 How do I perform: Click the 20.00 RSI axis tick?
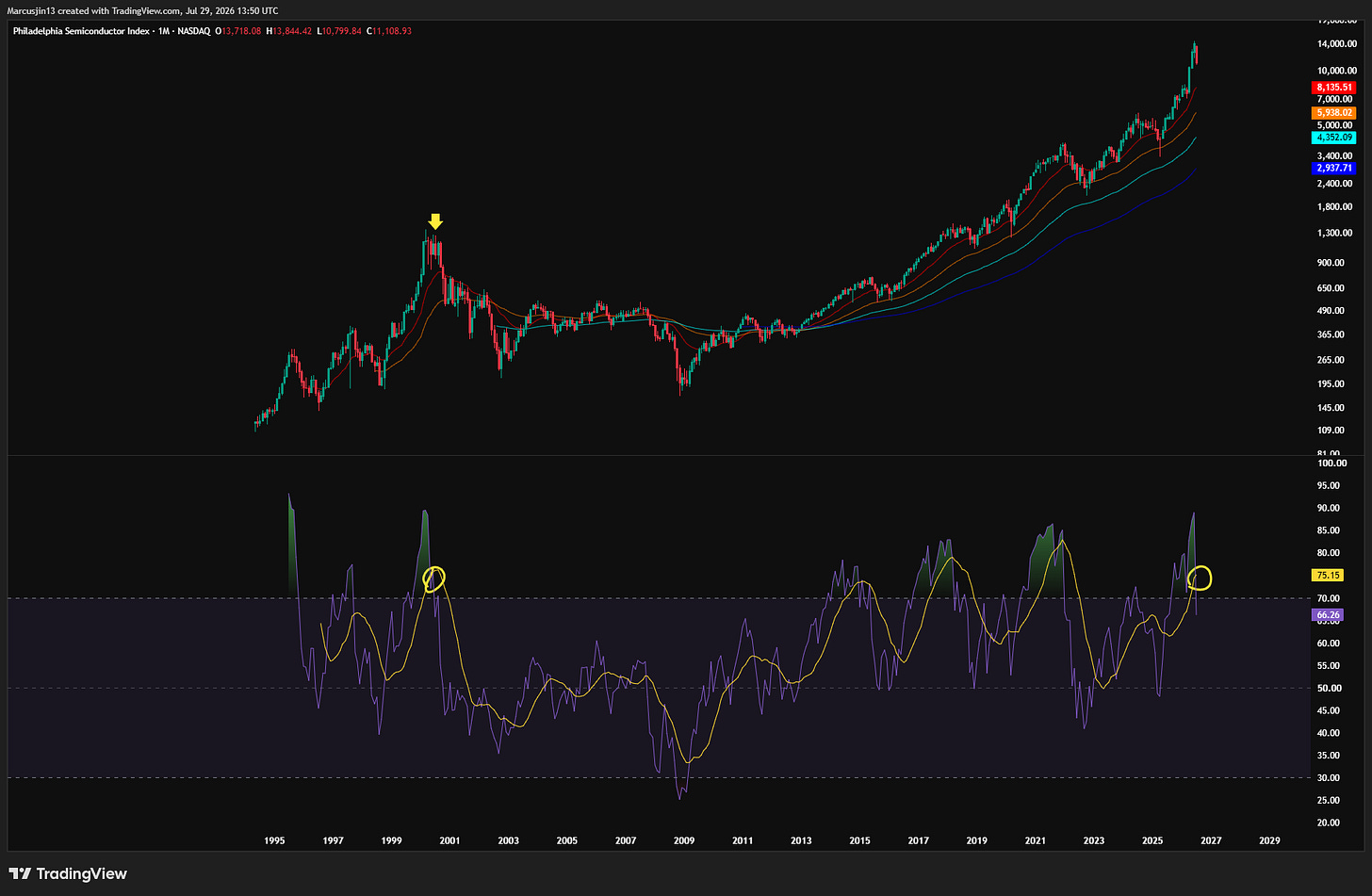click(1329, 823)
